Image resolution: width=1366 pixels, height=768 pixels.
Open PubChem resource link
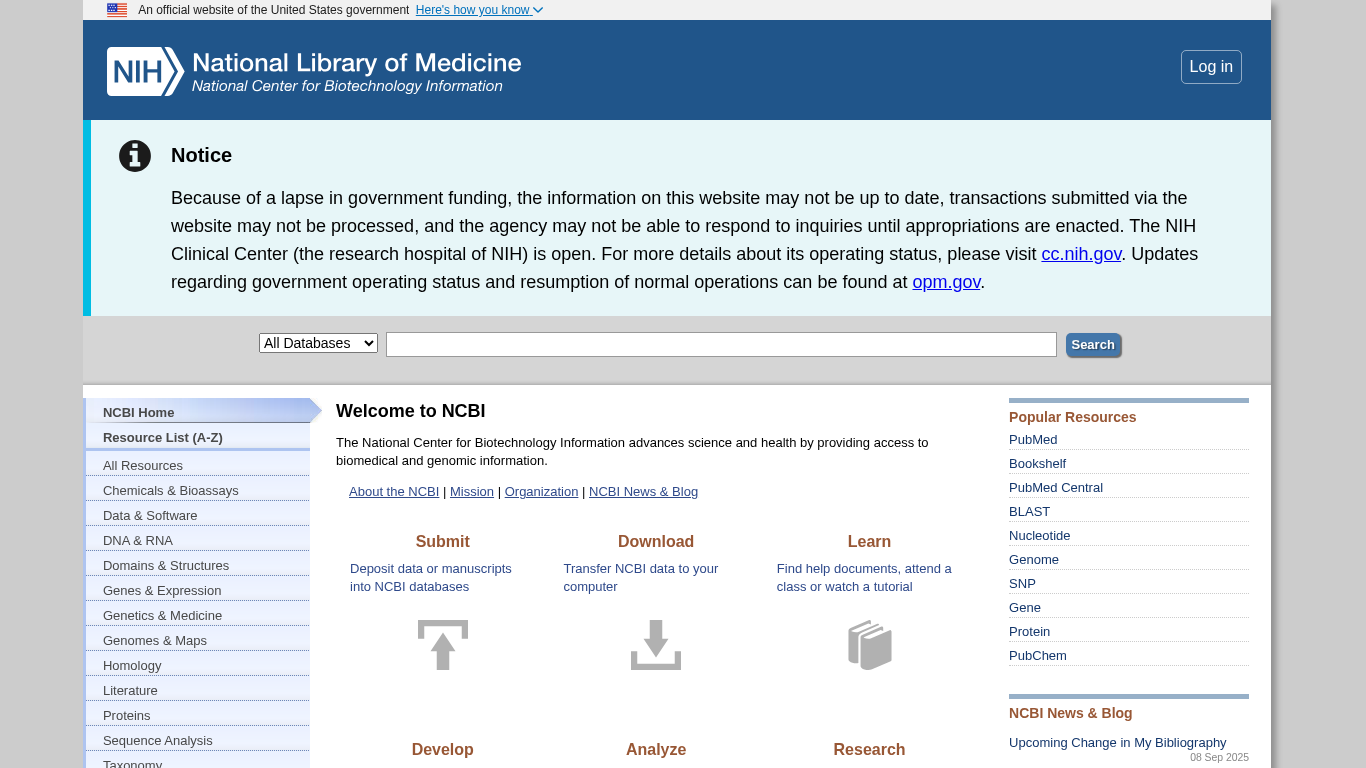[x=1038, y=655]
